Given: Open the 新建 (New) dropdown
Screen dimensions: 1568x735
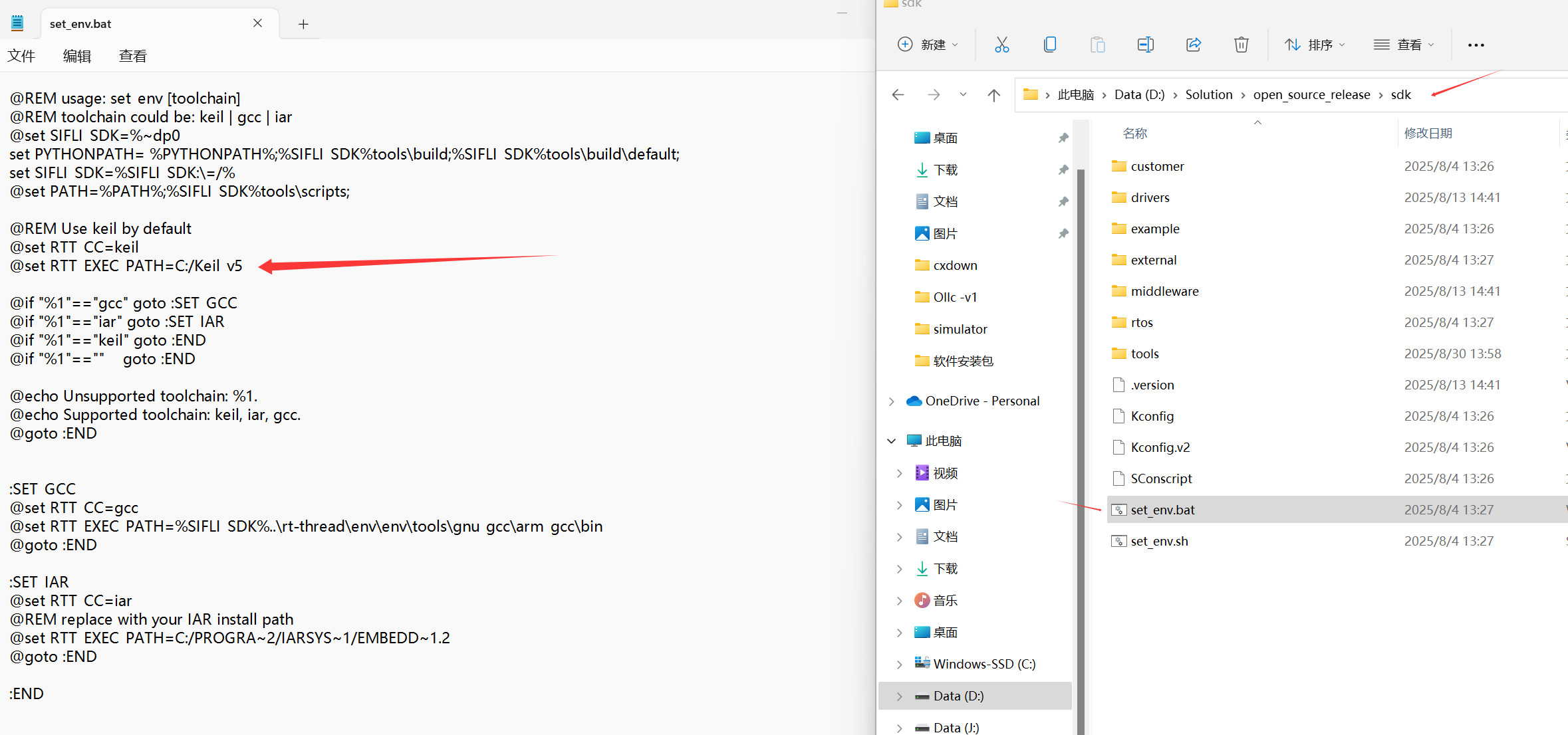Looking at the screenshot, I should pyautogui.click(x=928, y=45).
